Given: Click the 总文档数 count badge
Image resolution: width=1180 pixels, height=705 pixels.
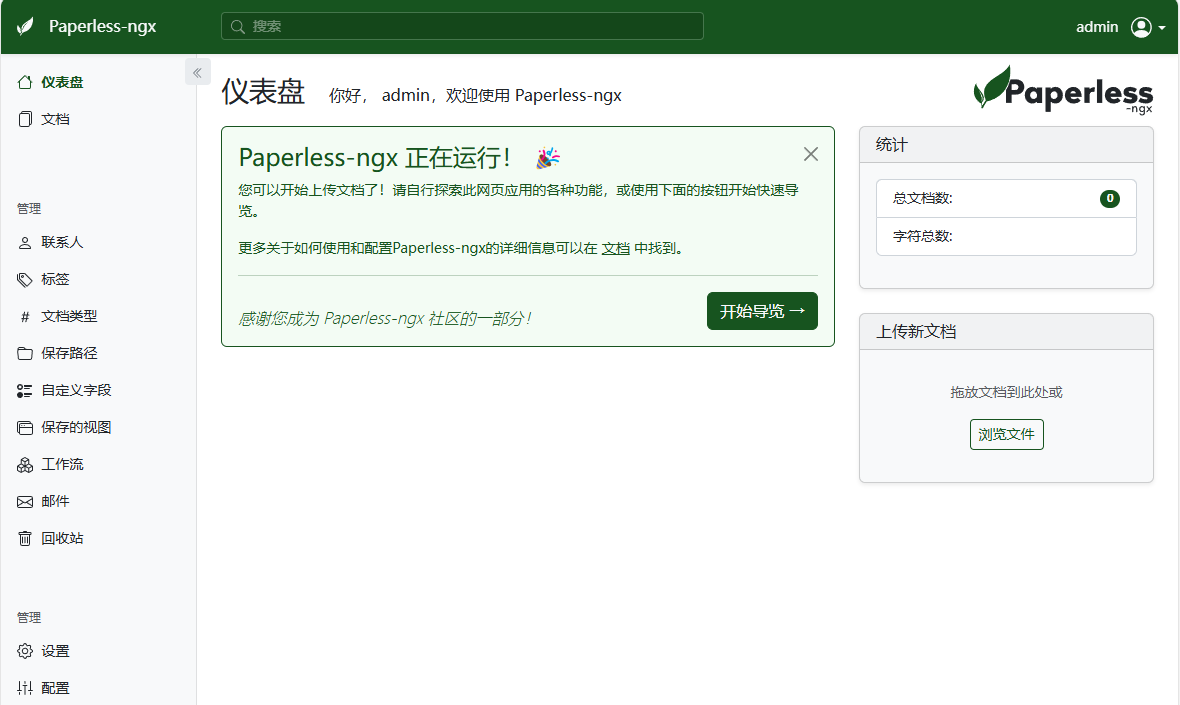Looking at the screenshot, I should 1109,199.
